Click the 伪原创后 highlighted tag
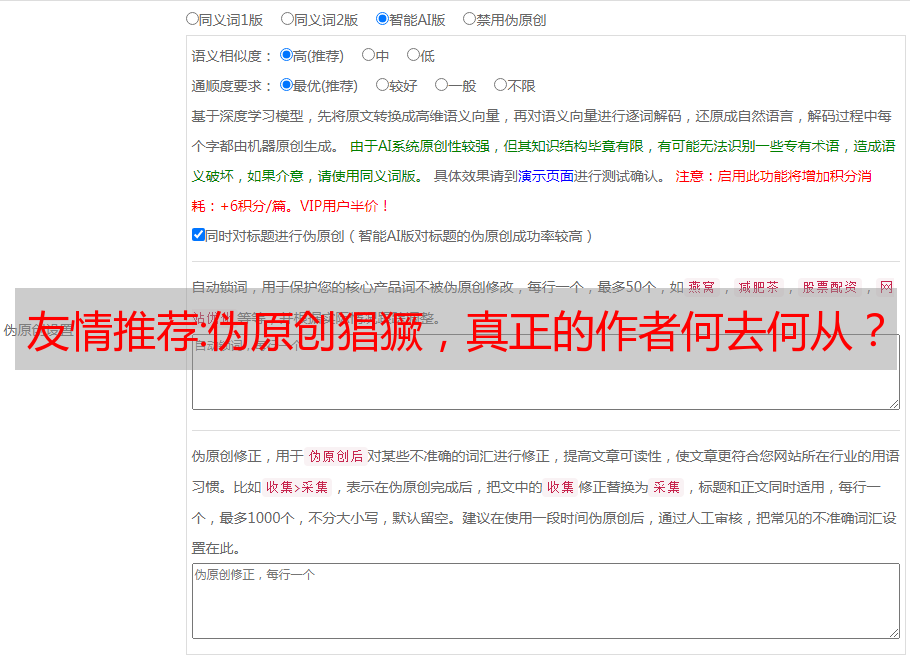This screenshot has height=658, width=911. coord(336,456)
